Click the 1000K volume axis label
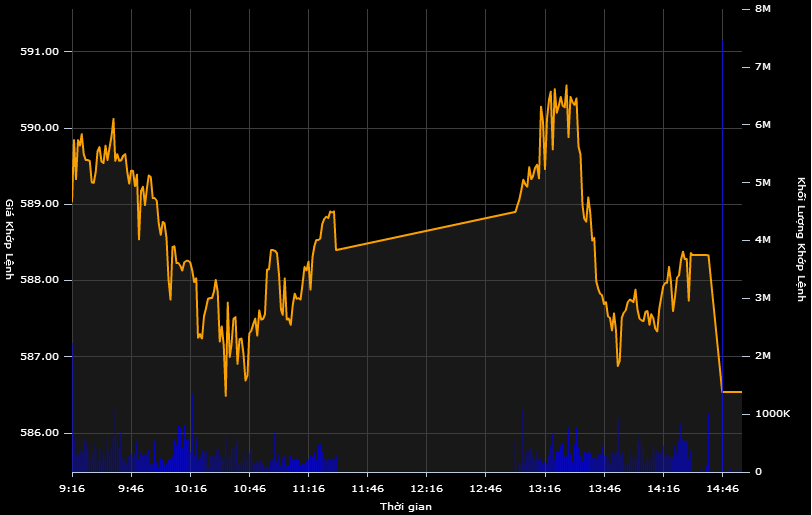The width and height of the screenshot is (812, 515). click(x=772, y=414)
